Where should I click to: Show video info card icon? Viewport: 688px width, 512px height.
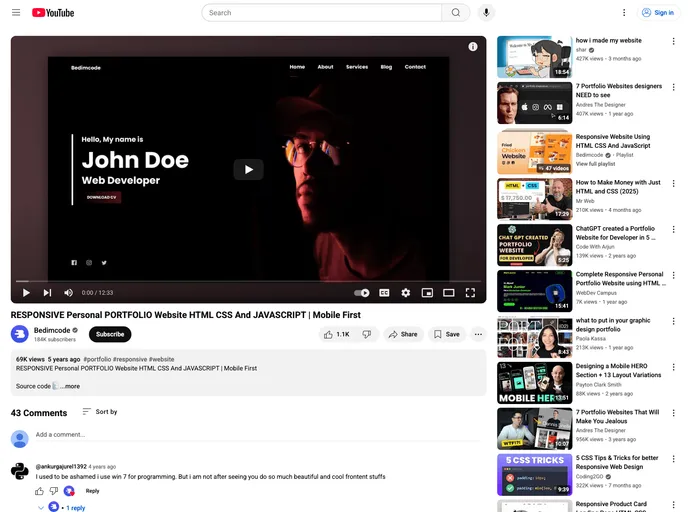[473, 47]
